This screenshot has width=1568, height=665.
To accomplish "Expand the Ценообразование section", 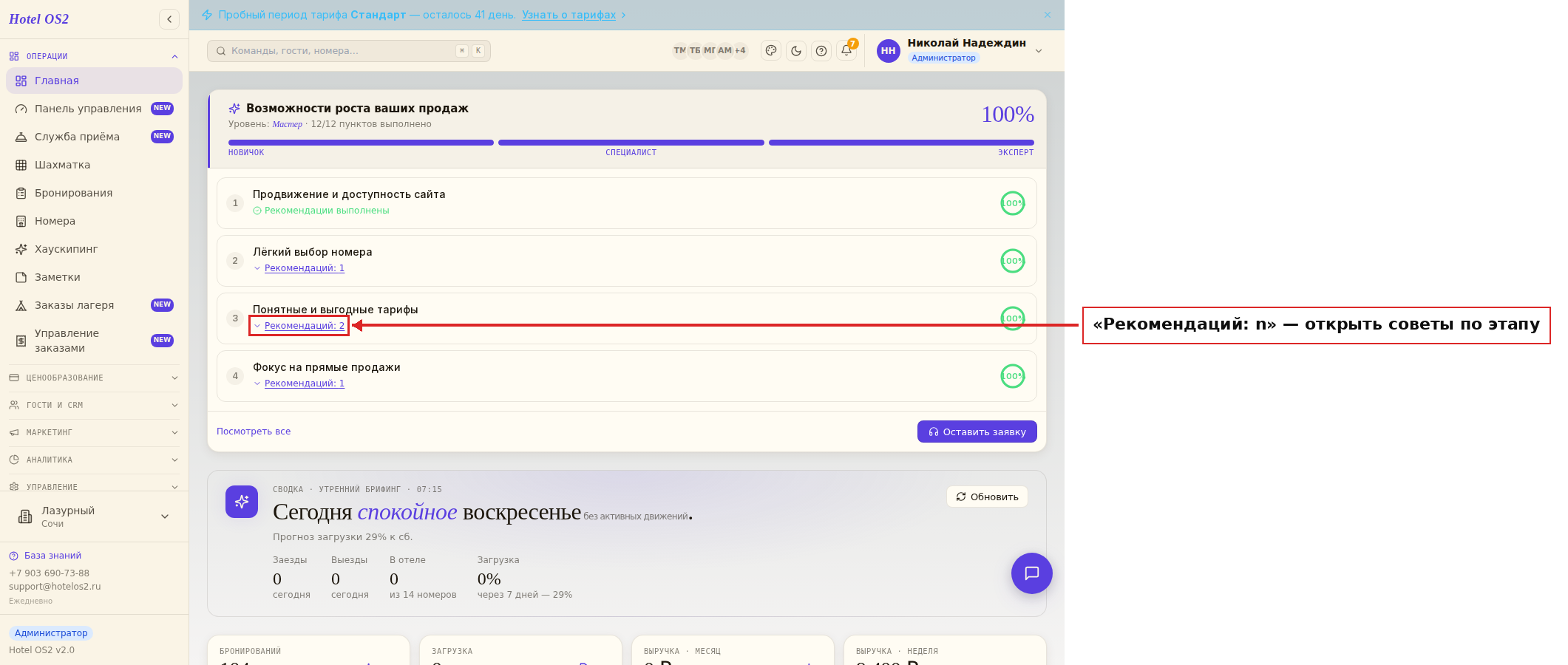I will pos(94,378).
